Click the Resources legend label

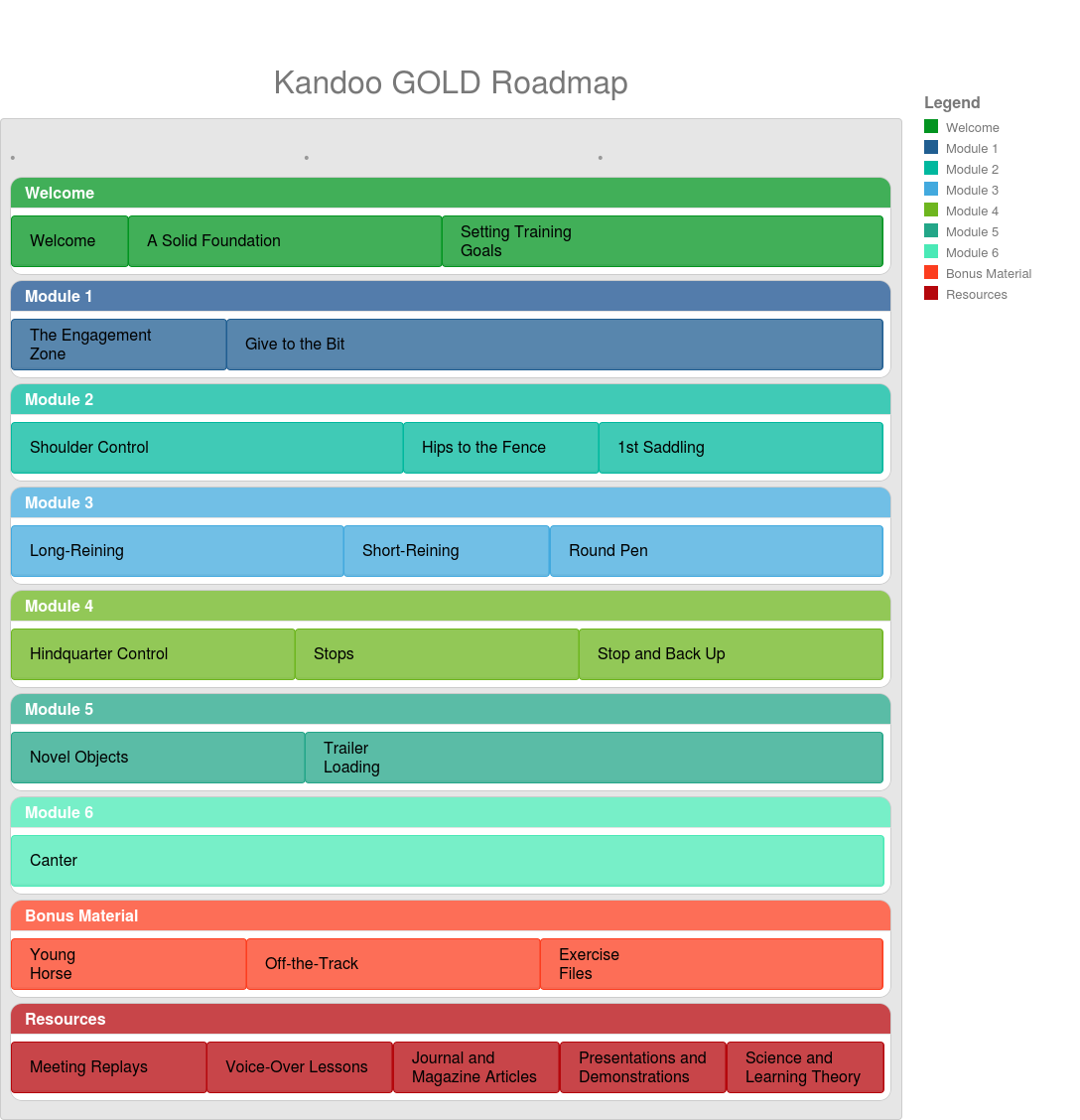coord(977,294)
